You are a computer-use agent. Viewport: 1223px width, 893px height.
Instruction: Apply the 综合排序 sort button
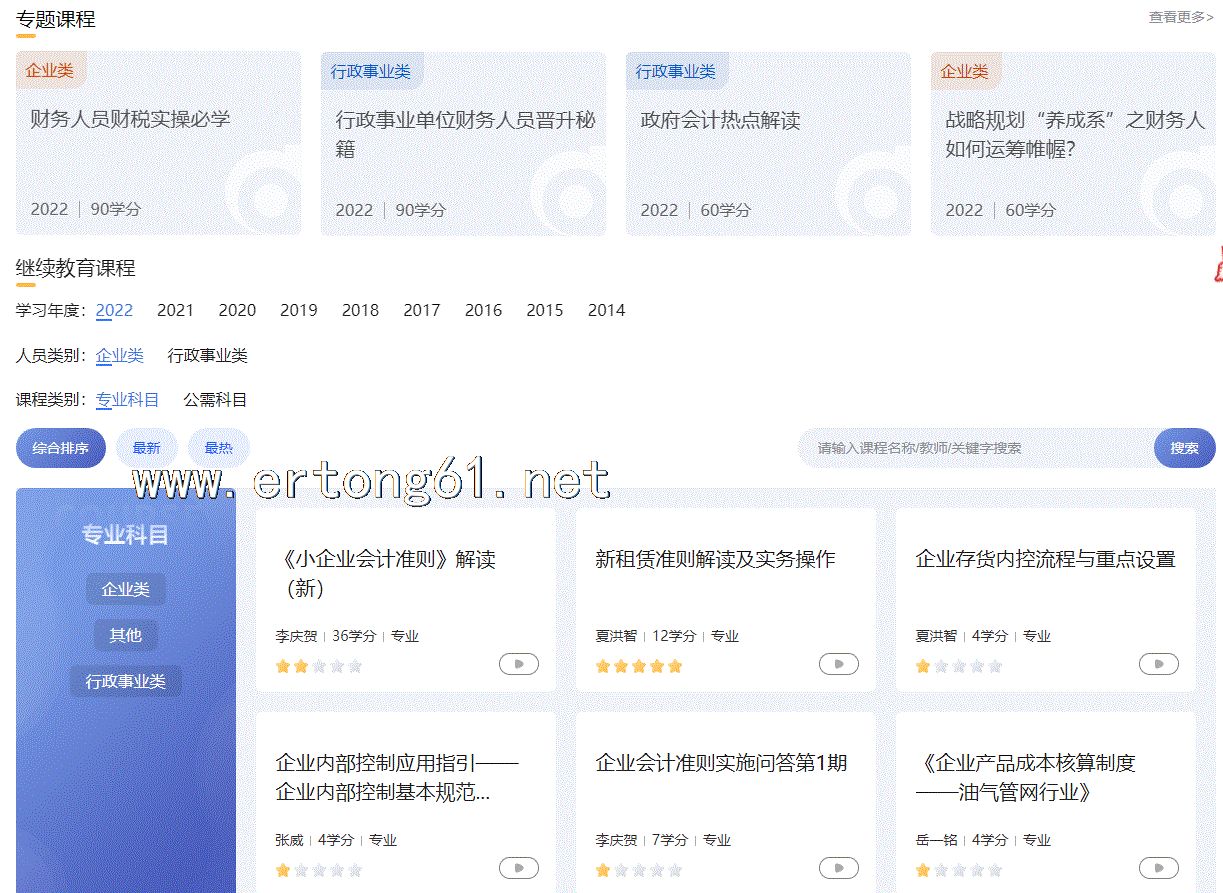pos(60,448)
